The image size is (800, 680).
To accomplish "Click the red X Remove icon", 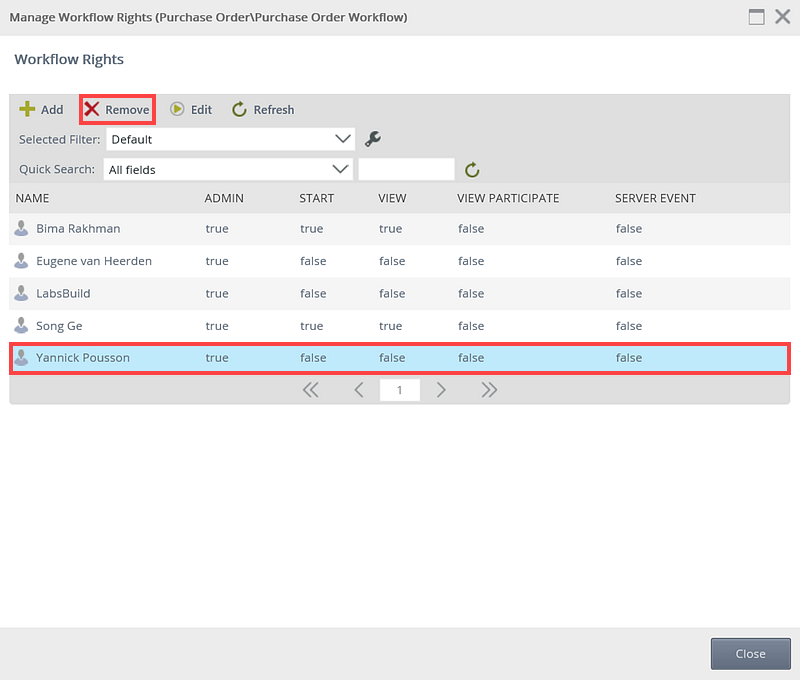I will tap(92, 109).
